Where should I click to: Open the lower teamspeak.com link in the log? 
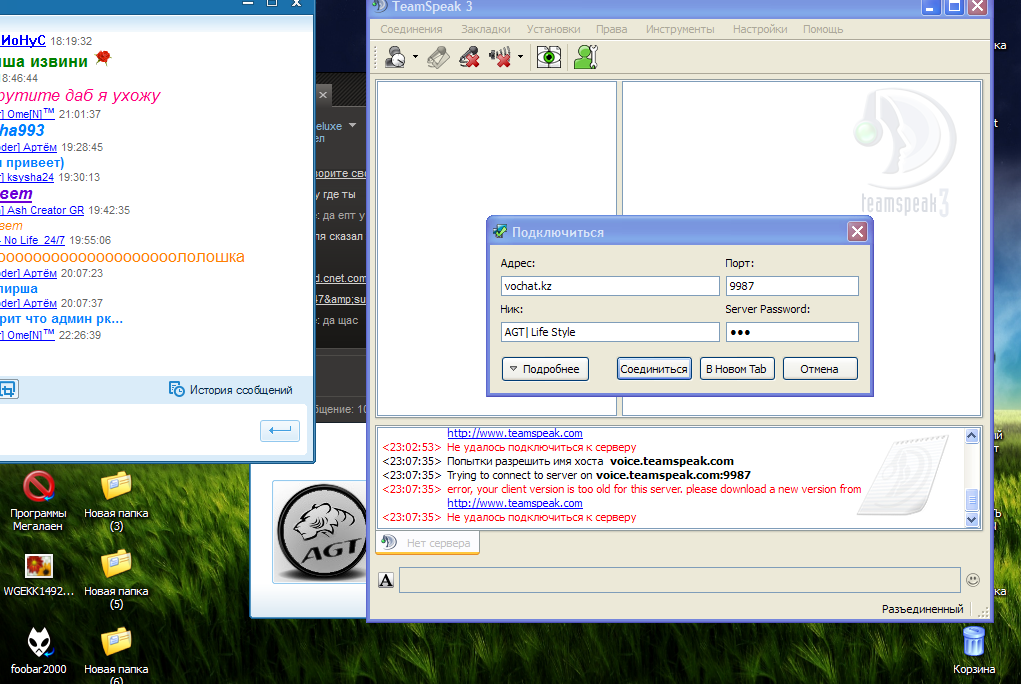coord(514,503)
